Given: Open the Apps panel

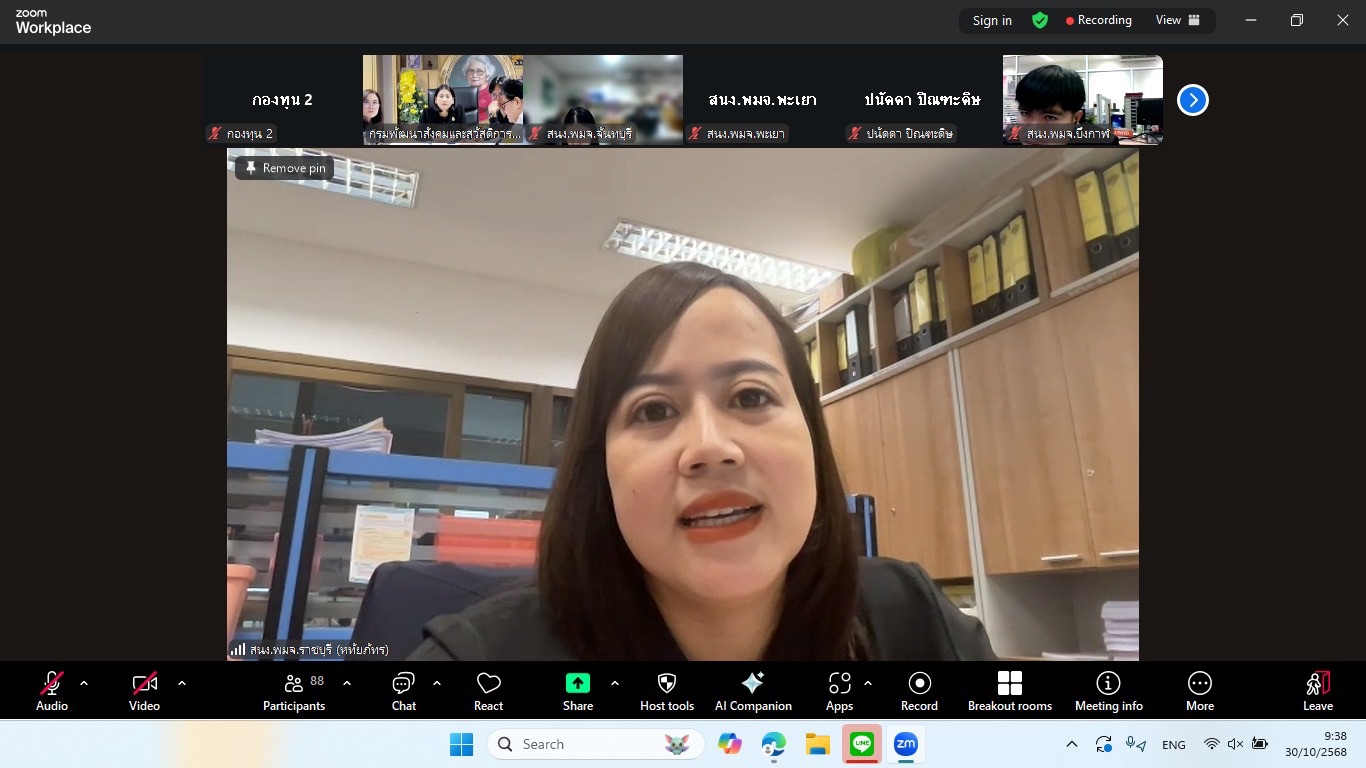Looking at the screenshot, I should tap(839, 690).
